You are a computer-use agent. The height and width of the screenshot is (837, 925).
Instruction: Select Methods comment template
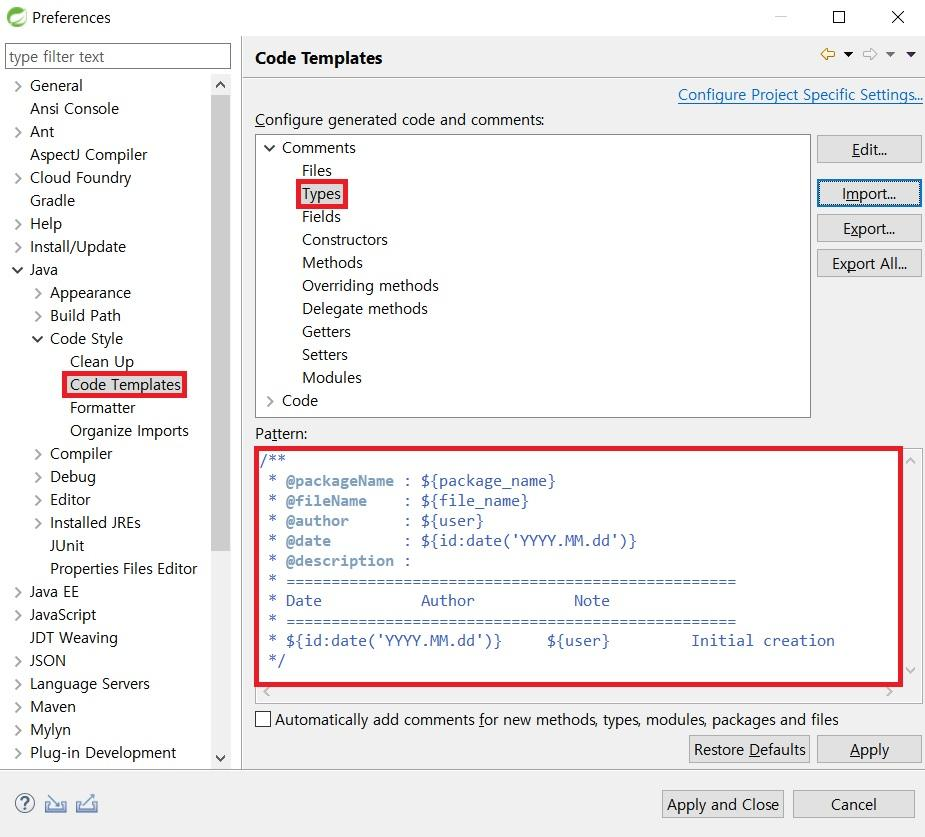[332, 262]
